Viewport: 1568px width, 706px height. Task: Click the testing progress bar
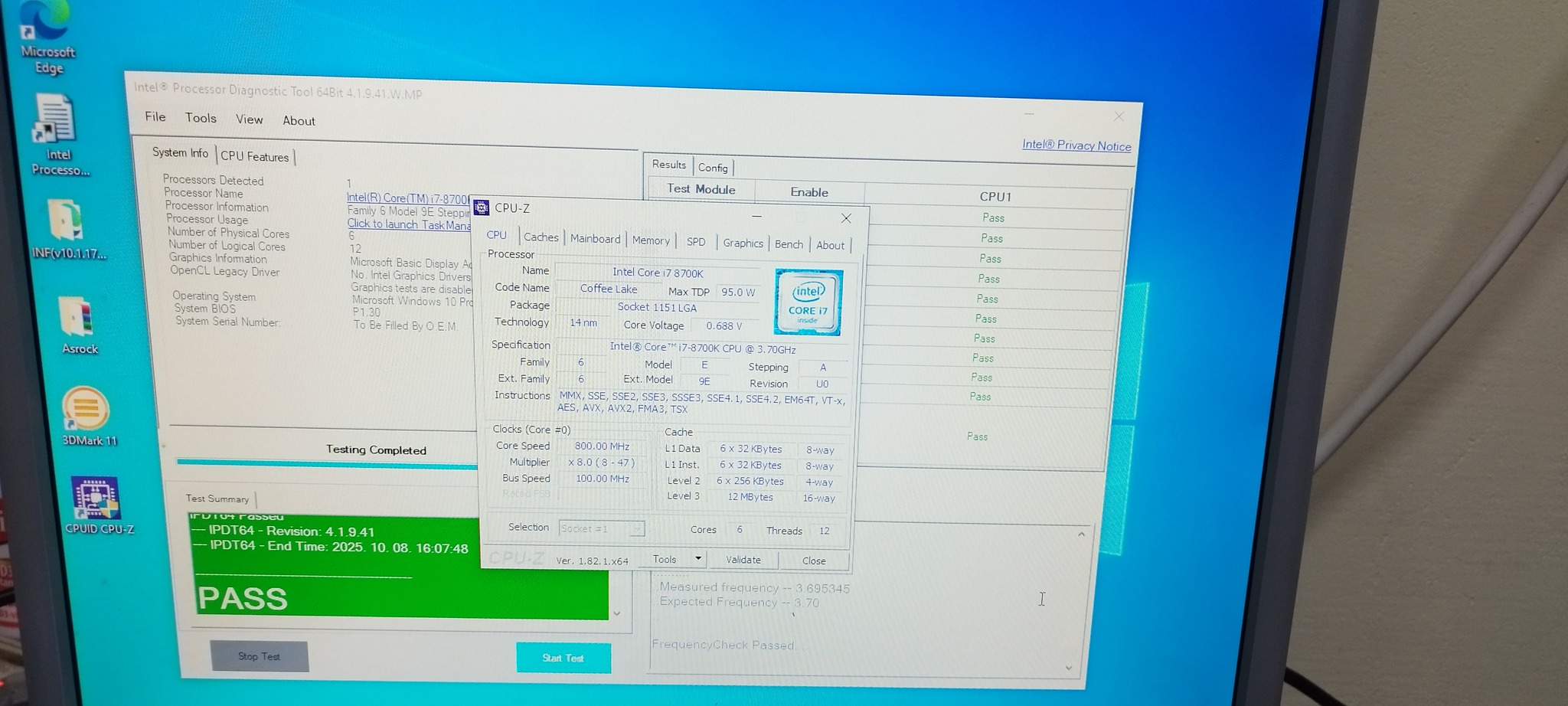pos(328,463)
